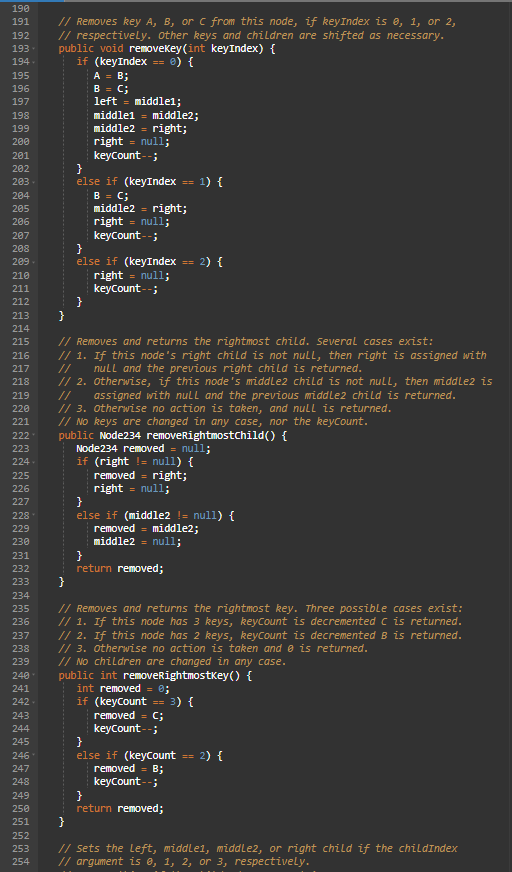The width and height of the screenshot is (512, 872).
Task: Click line number 215 in the gutter
Action: 20,342
